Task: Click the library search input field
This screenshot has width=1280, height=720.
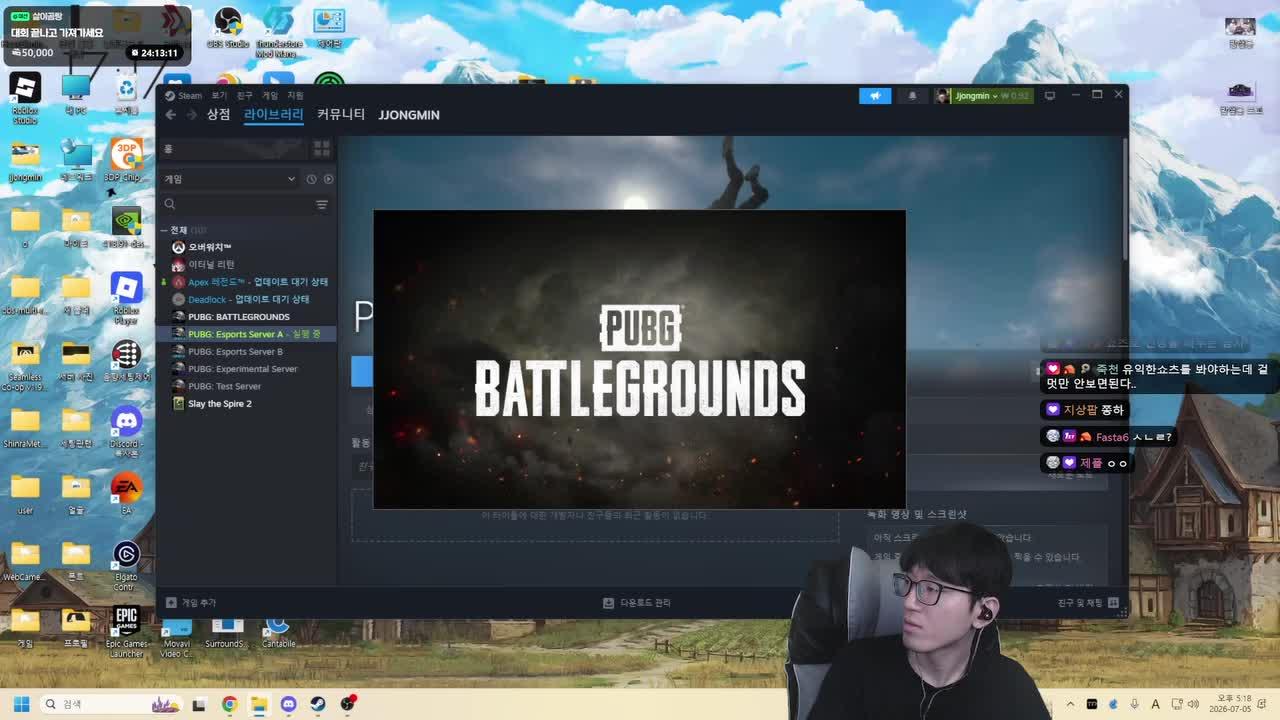Action: 236,204
